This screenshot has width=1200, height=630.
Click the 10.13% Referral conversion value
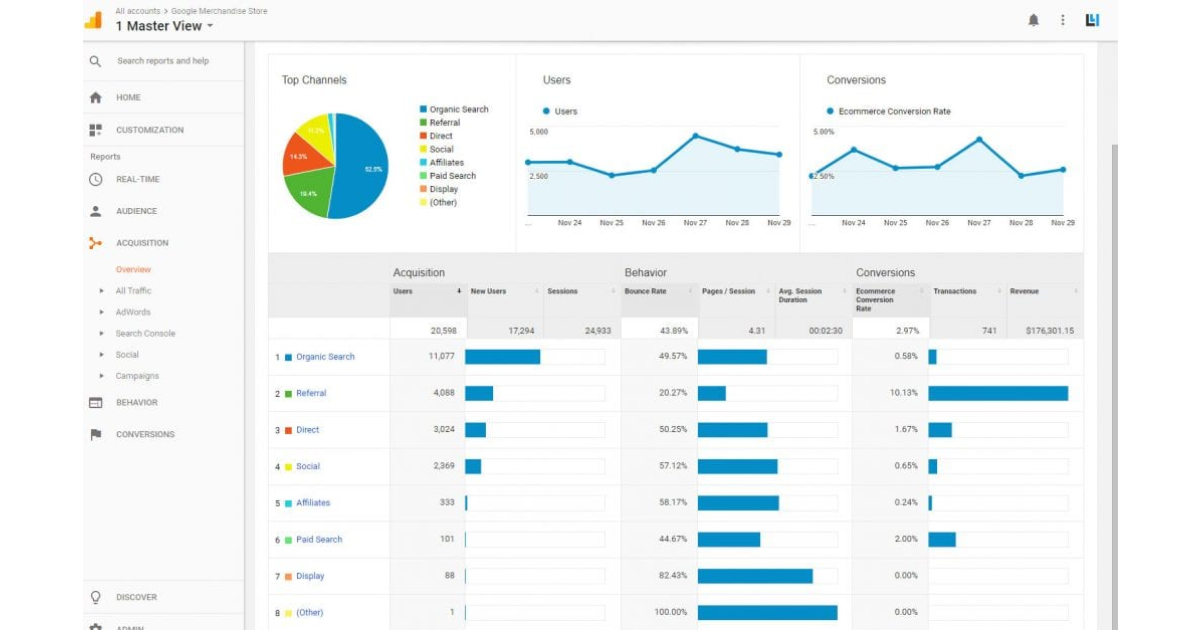point(904,393)
